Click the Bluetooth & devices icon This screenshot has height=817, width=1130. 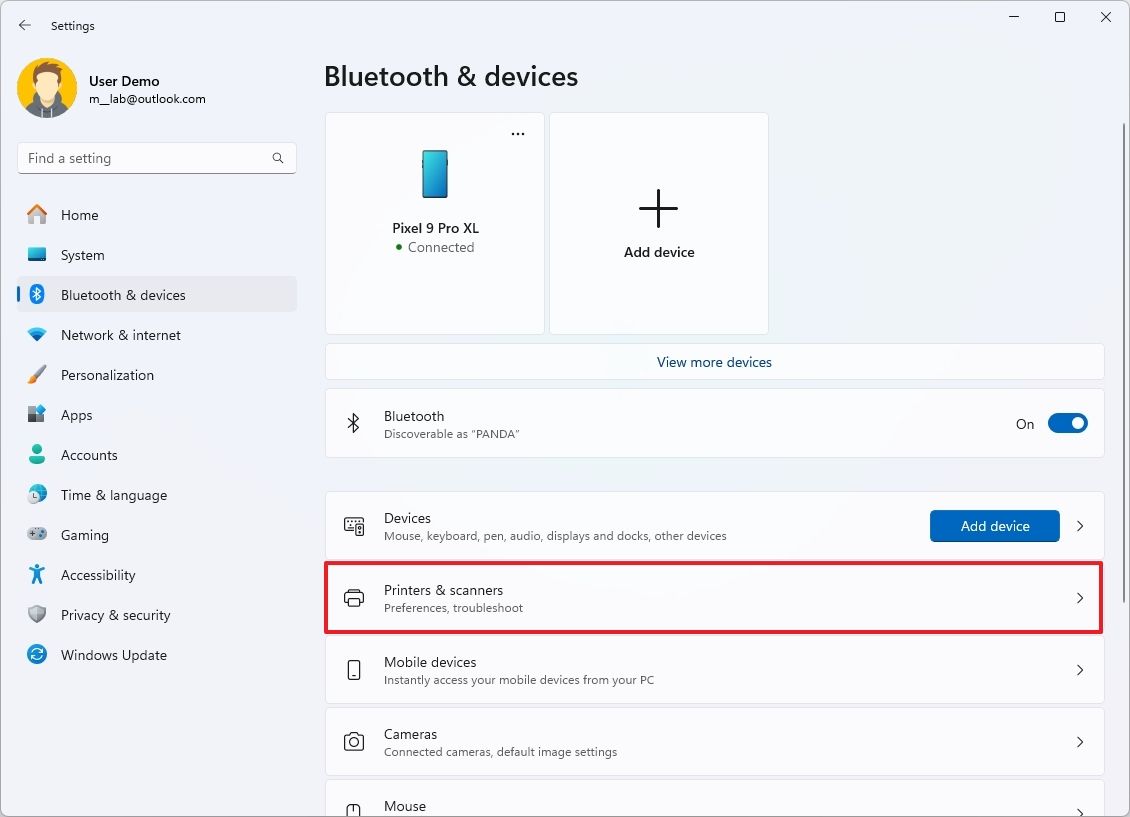pos(39,294)
